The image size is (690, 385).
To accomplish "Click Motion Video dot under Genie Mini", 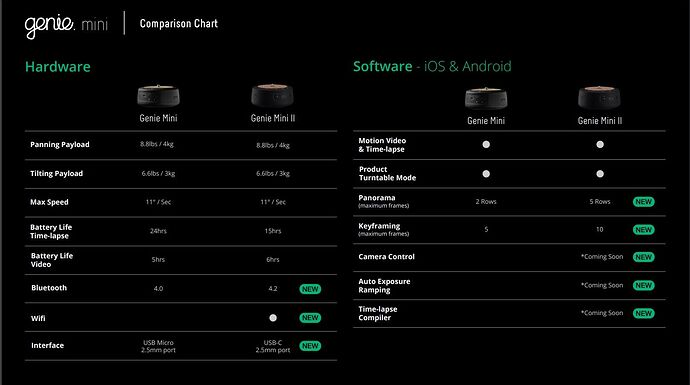I will (486, 144).
